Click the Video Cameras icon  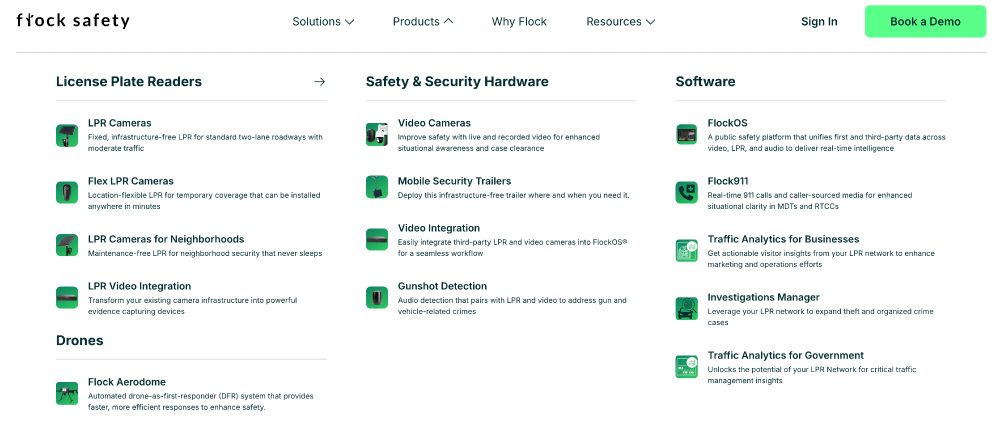point(377,135)
